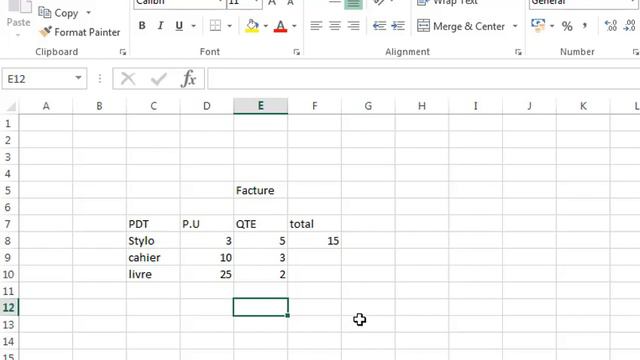
Task: Open Font Color dropdown arrow
Action: point(294,26)
